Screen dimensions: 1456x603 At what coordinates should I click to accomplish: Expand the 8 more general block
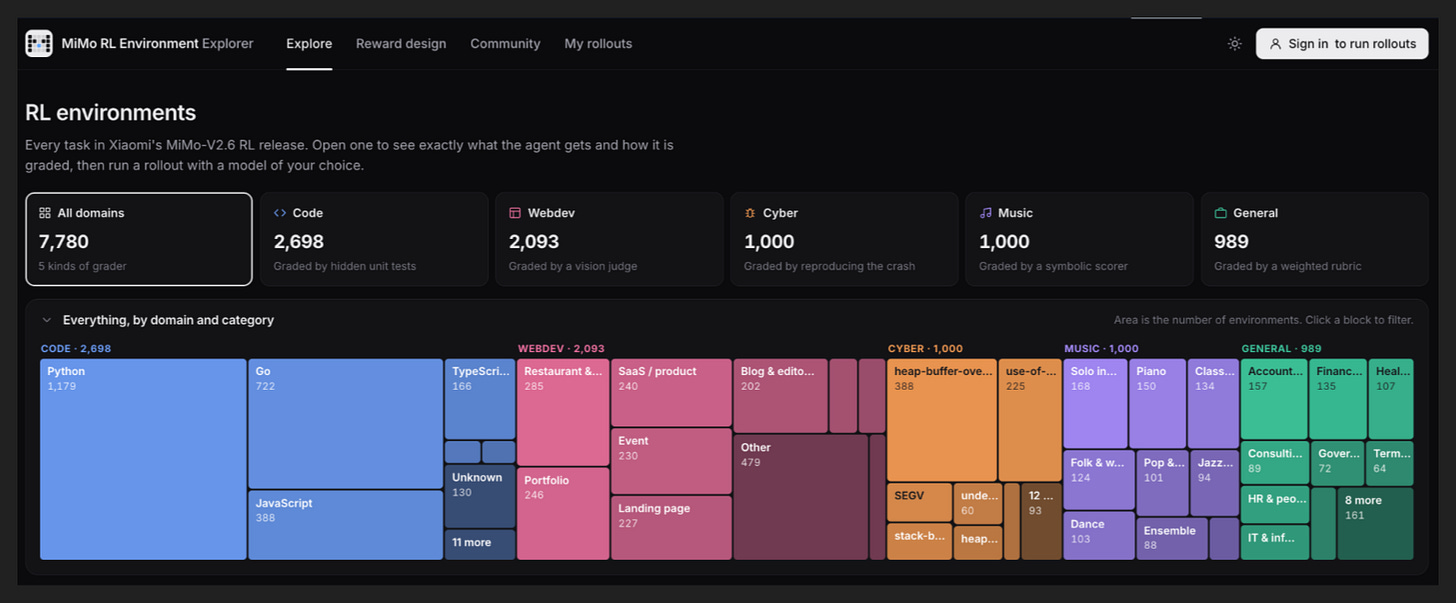(x=1375, y=524)
